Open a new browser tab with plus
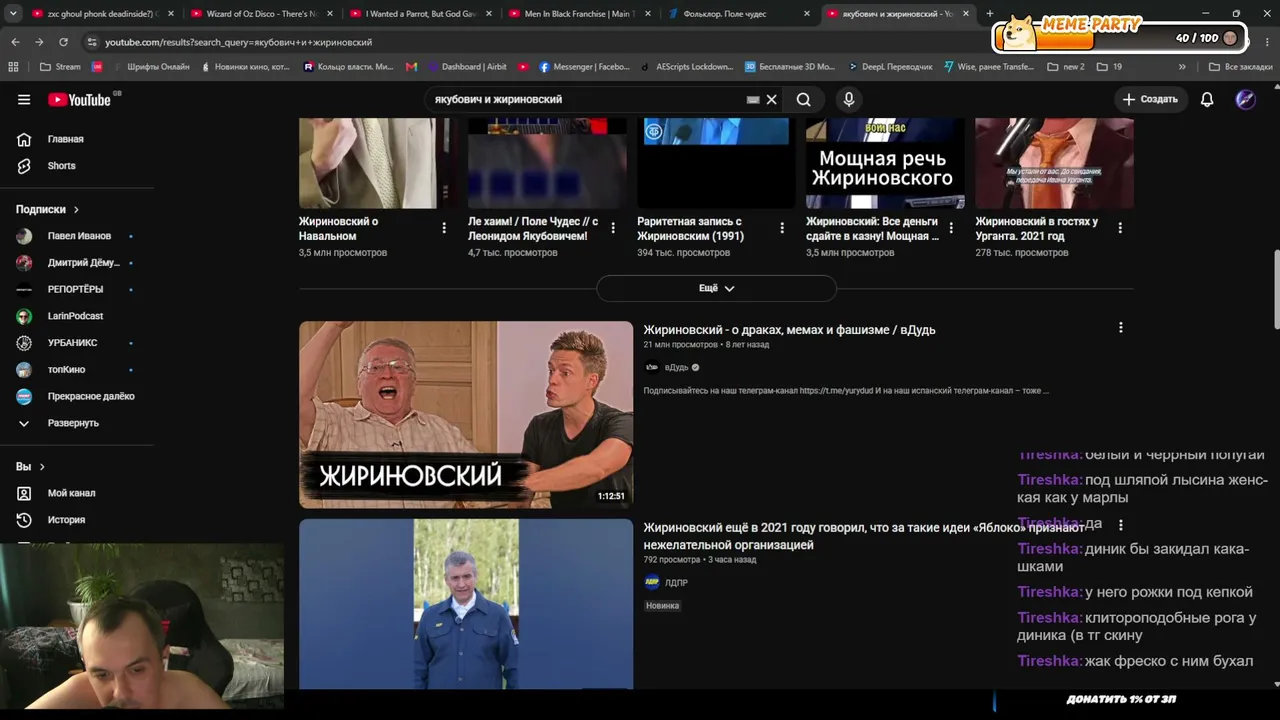The width and height of the screenshot is (1280, 720). point(989,14)
